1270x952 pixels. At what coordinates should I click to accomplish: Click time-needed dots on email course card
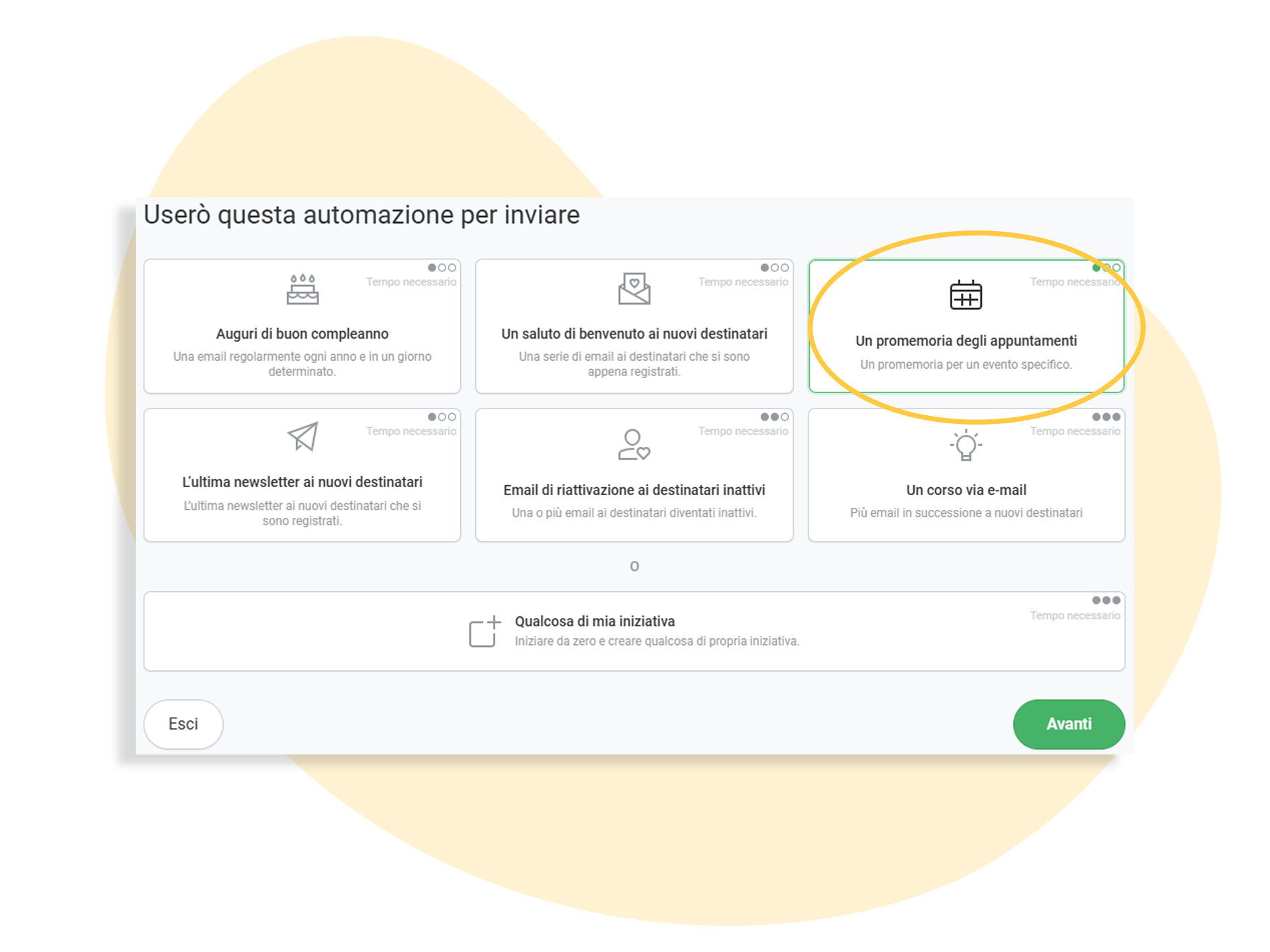[1106, 417]
